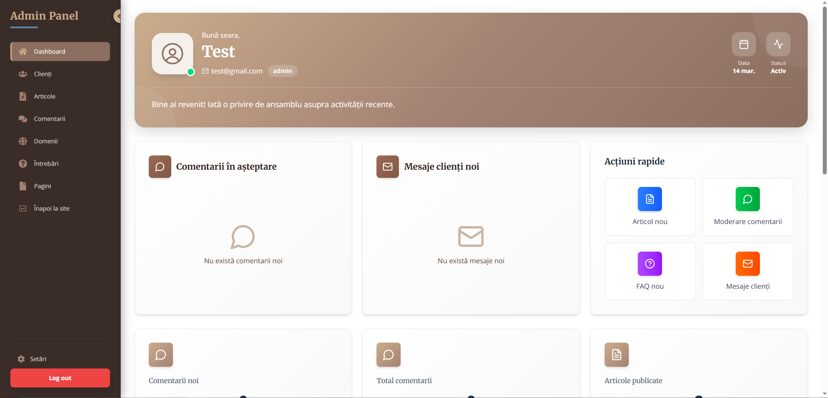Click Nu există comentarii noi text
Image resolution: width=828 pixels, height=398 pixels.
[x=243, y=261]
